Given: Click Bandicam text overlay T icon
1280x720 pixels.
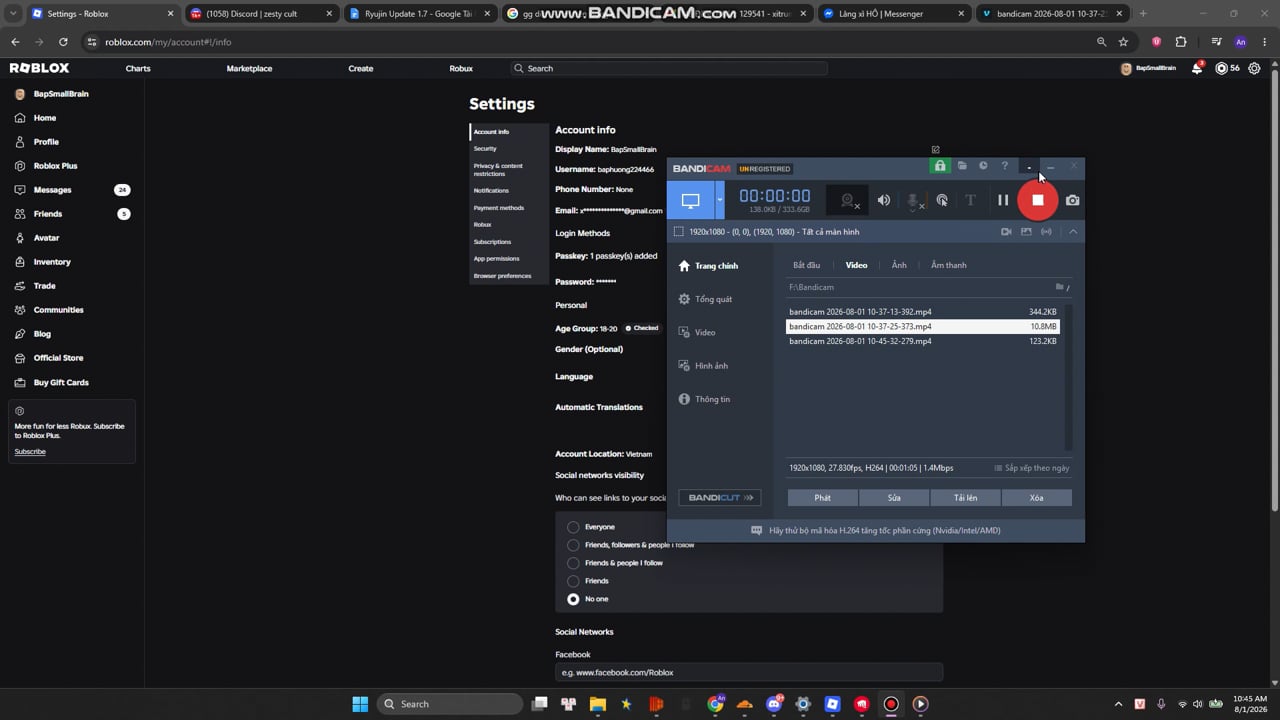Looking at the screenshot, I should pos(970,200).
